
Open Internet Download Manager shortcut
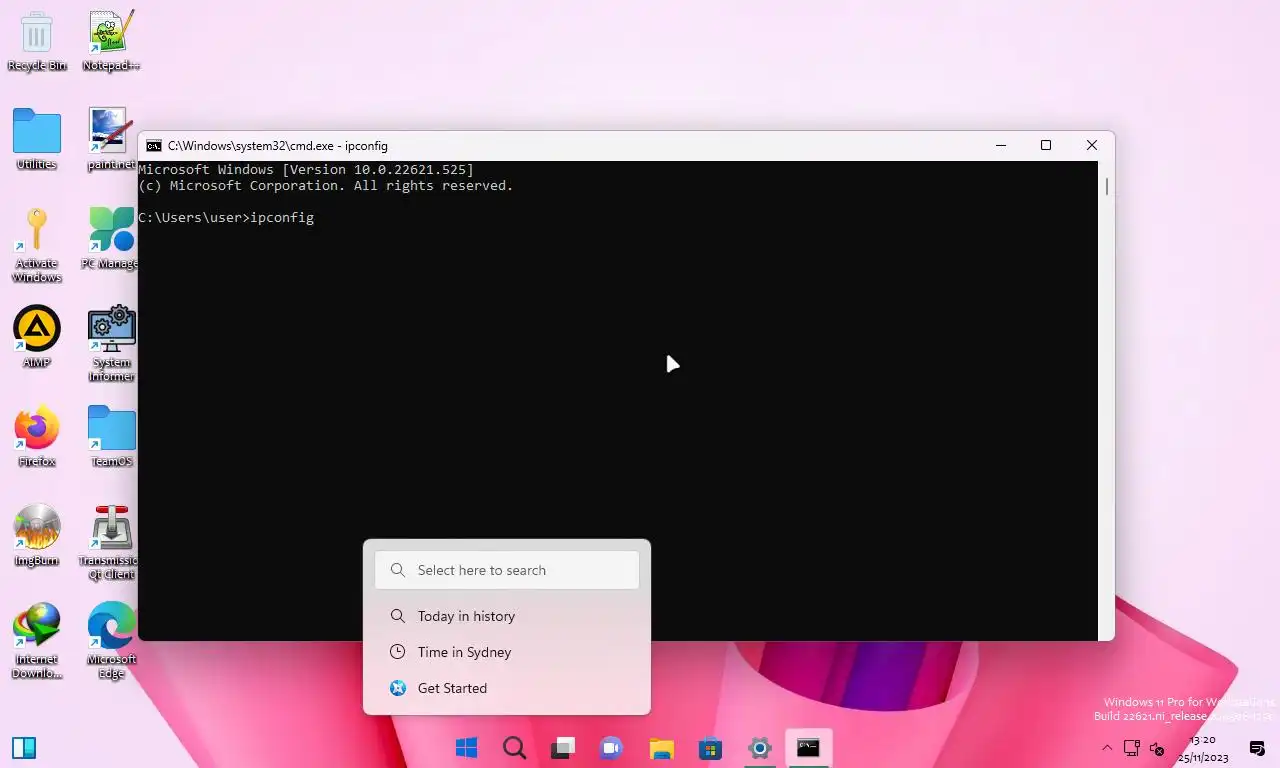36,642
